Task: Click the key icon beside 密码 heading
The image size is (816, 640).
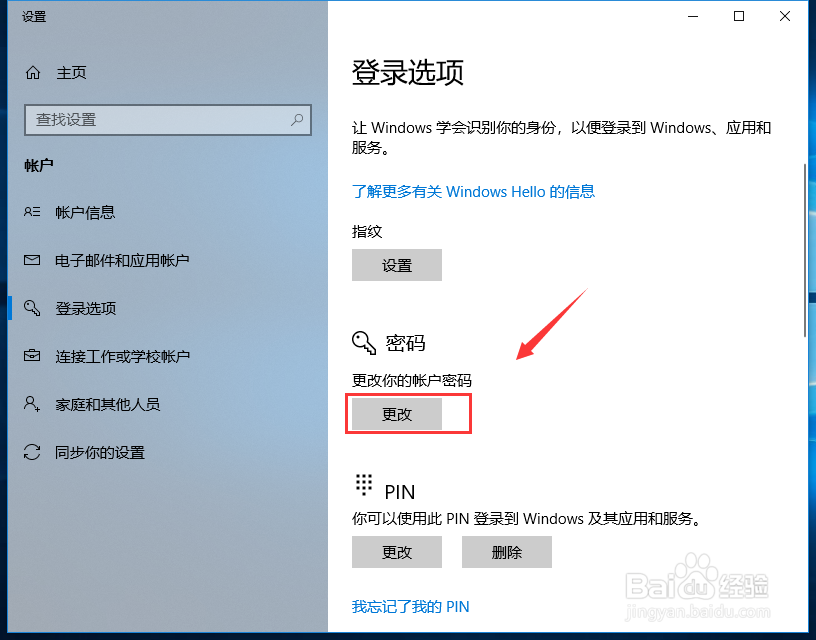Action: point(364,343)
